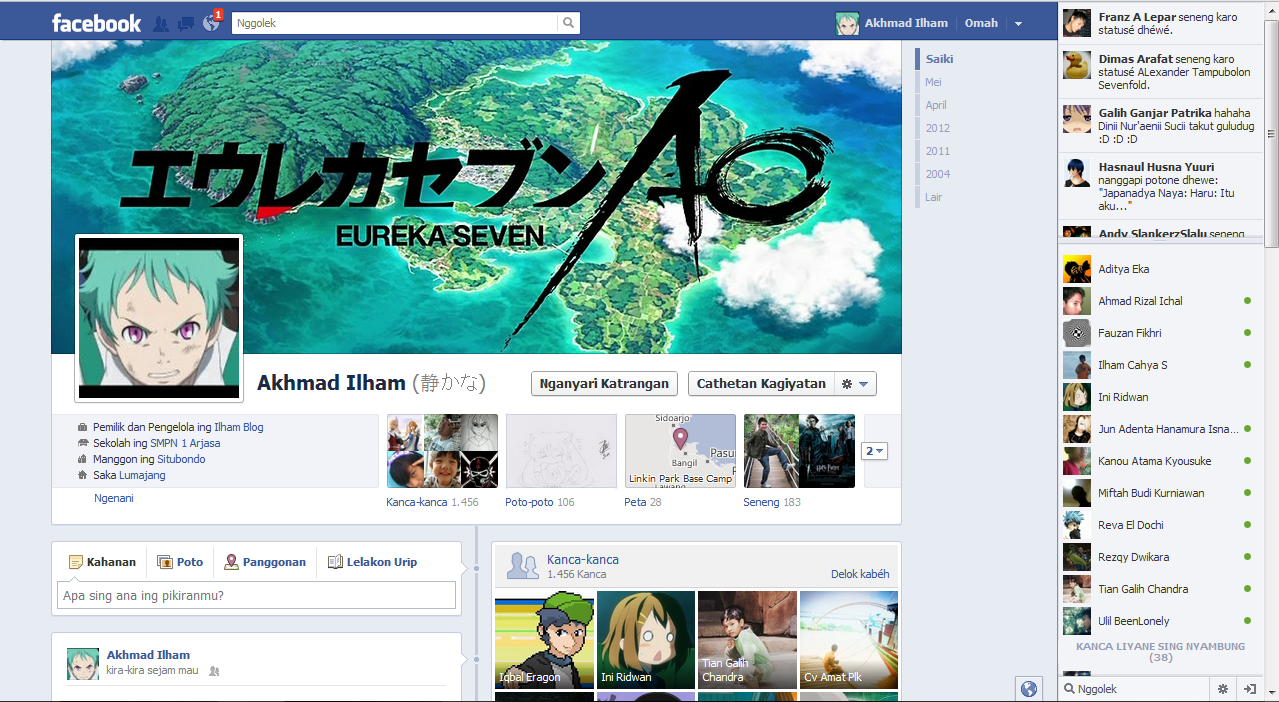Click the post audience icon near timestamp

click(214, 671)
